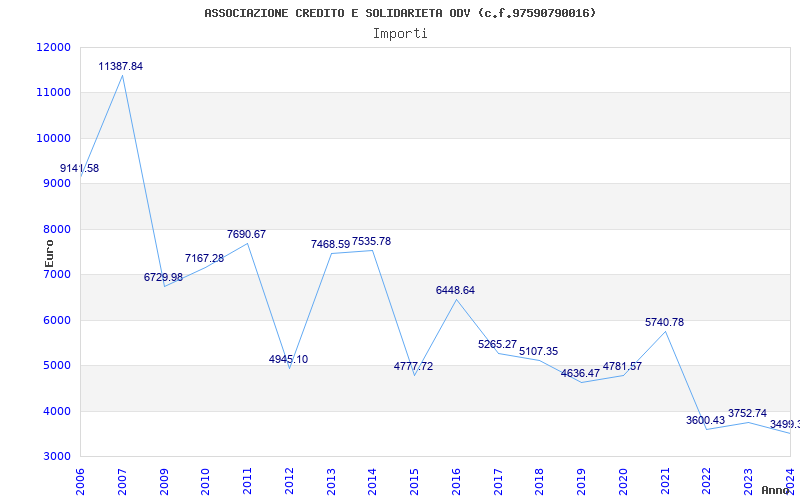
Task: Click the 2017 x-axis year label
Action: (x=498, y=482)
